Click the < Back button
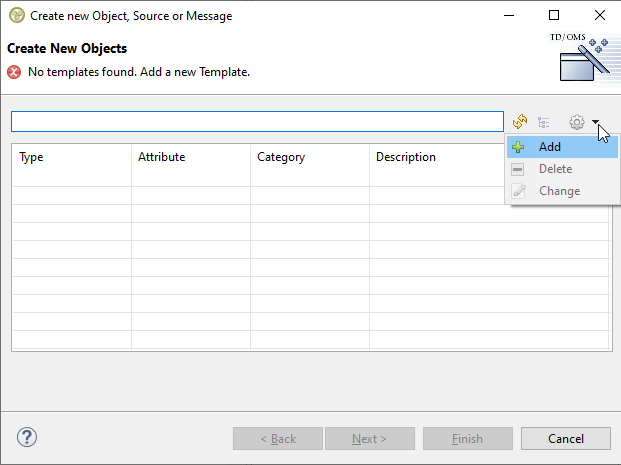 click(278, 439)
